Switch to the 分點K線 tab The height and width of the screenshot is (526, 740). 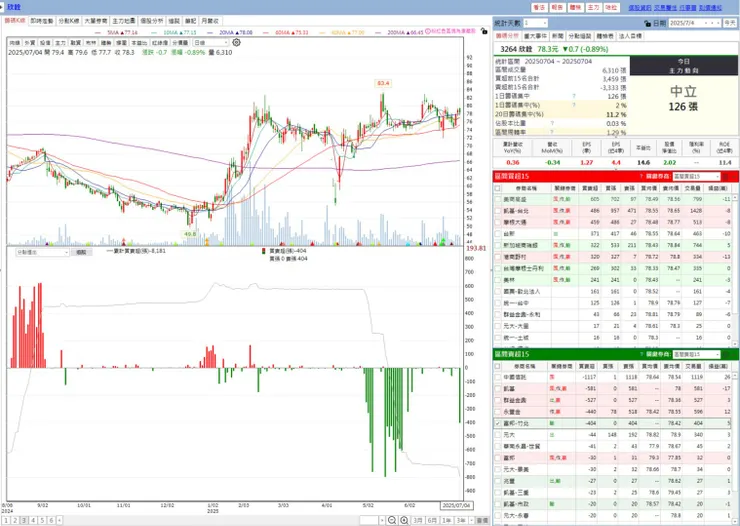tap(69, 21)
